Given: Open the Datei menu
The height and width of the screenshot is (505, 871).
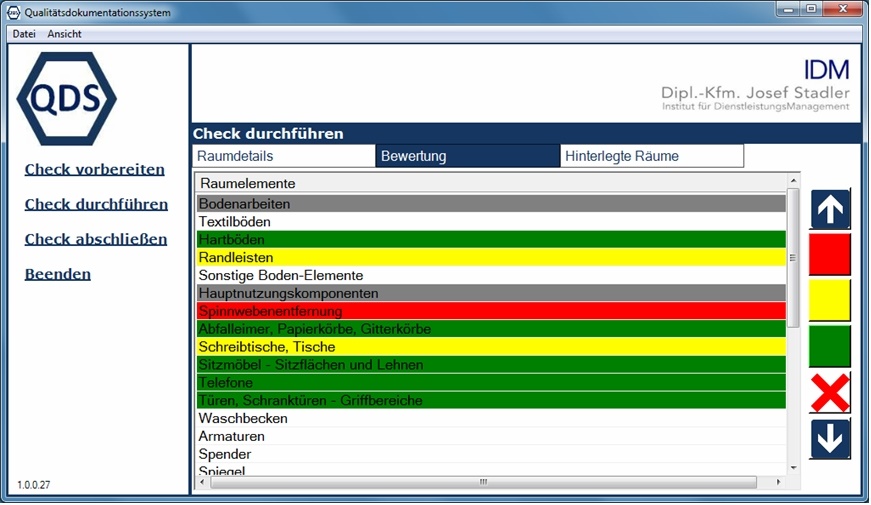Looking at the screenshot, I should point(24,34).
